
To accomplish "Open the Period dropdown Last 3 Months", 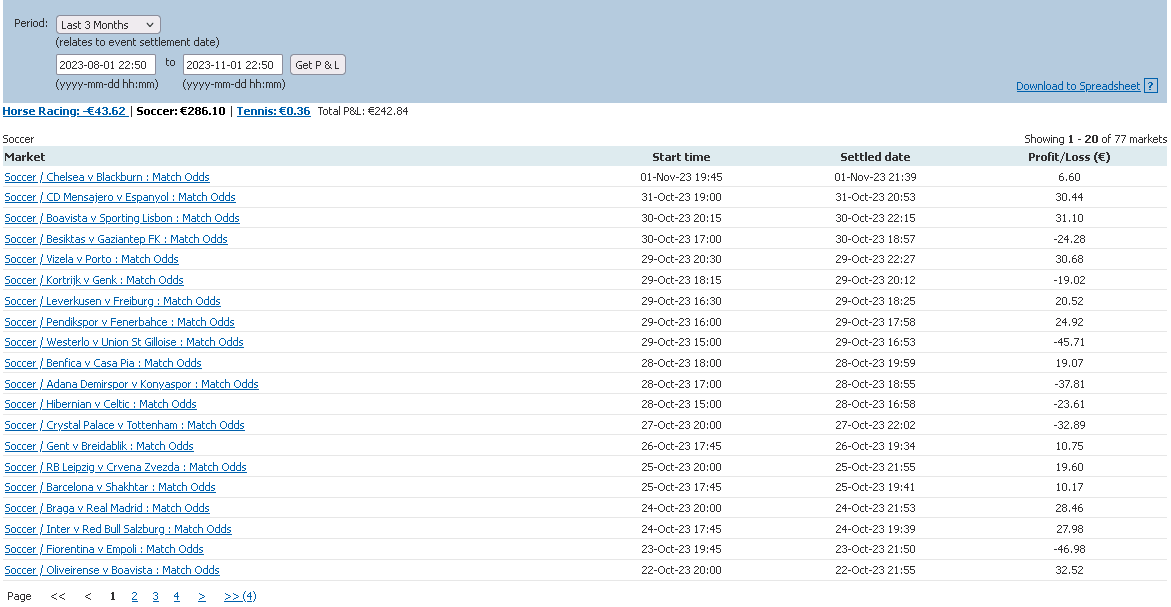I will pos(108,25).
